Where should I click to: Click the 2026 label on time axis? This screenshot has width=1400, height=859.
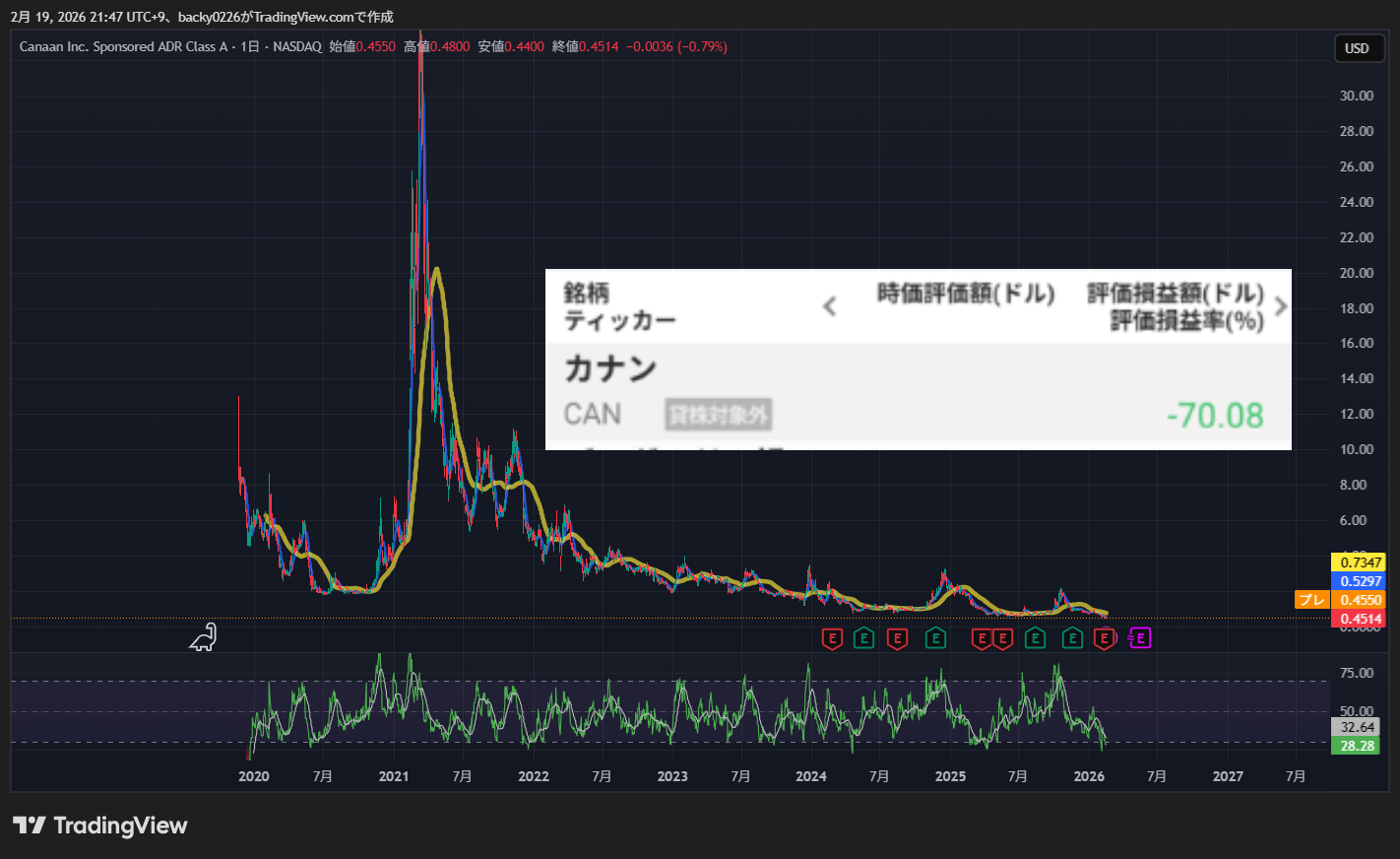click(x=1089, y=776)
